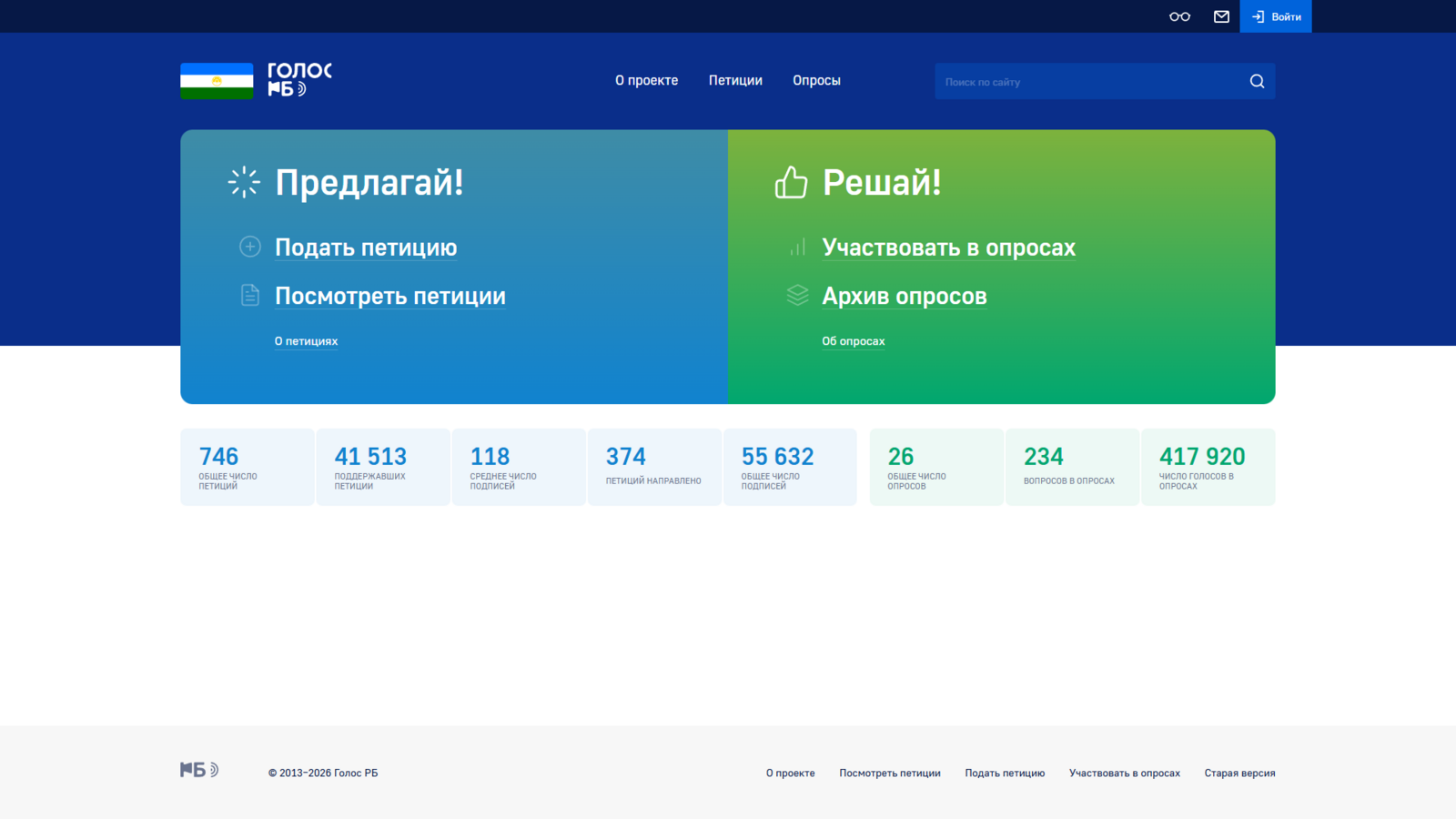Image resolution: width=1456 pixels, height=819 pixels.
Task: Click the bar chart icon beside Участвовать в опросах
Action: (x=796, y=246)
